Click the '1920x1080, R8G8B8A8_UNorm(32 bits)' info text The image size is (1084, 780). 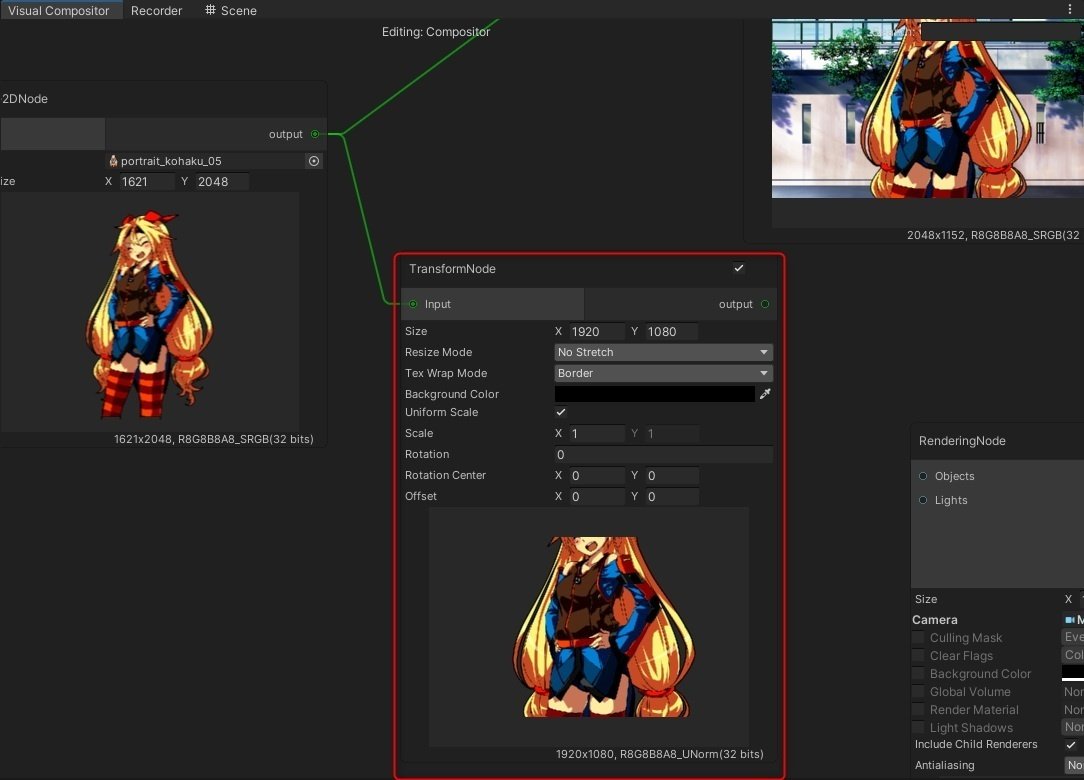(x=660, y=754)
